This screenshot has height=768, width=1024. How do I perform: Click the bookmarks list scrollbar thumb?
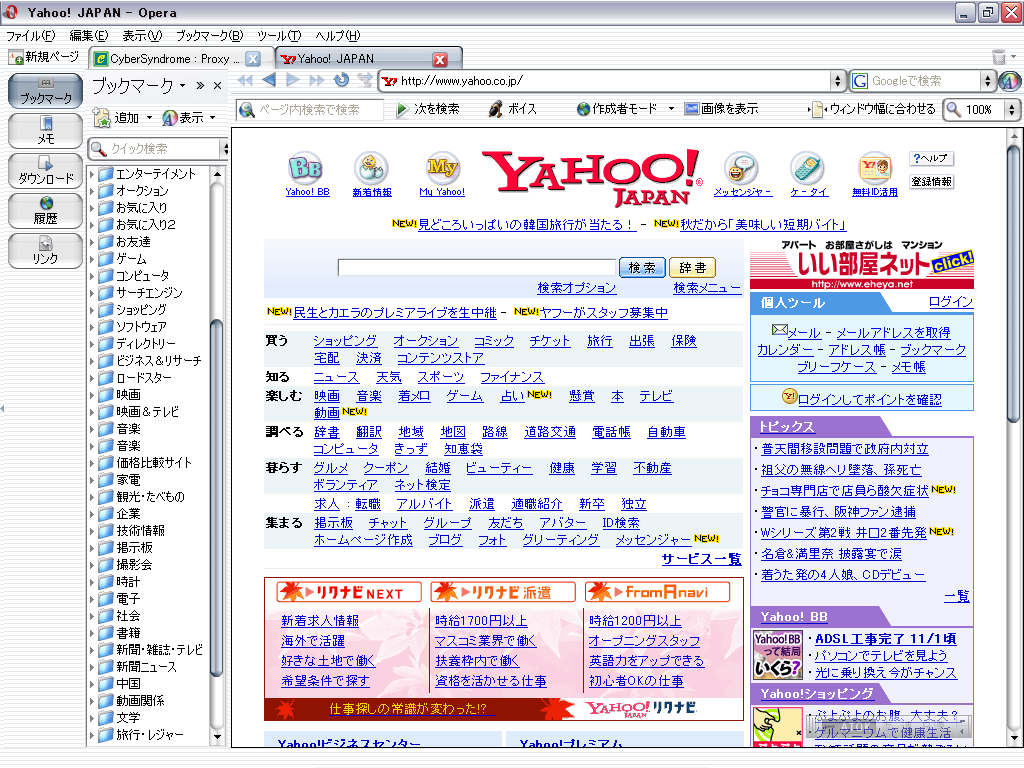click(x=217, y=498)
